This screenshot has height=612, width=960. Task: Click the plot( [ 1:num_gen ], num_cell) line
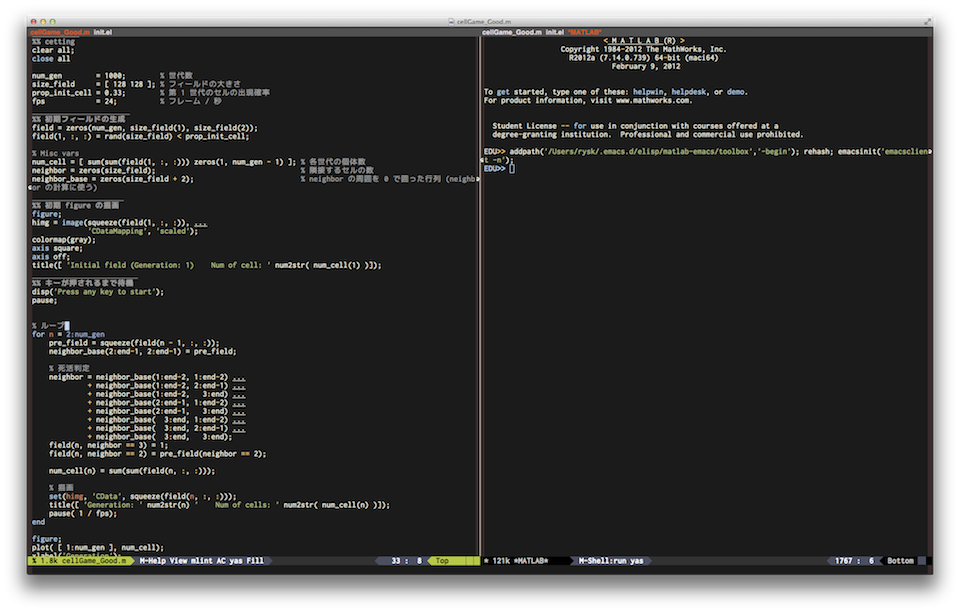tap(98, 548)
